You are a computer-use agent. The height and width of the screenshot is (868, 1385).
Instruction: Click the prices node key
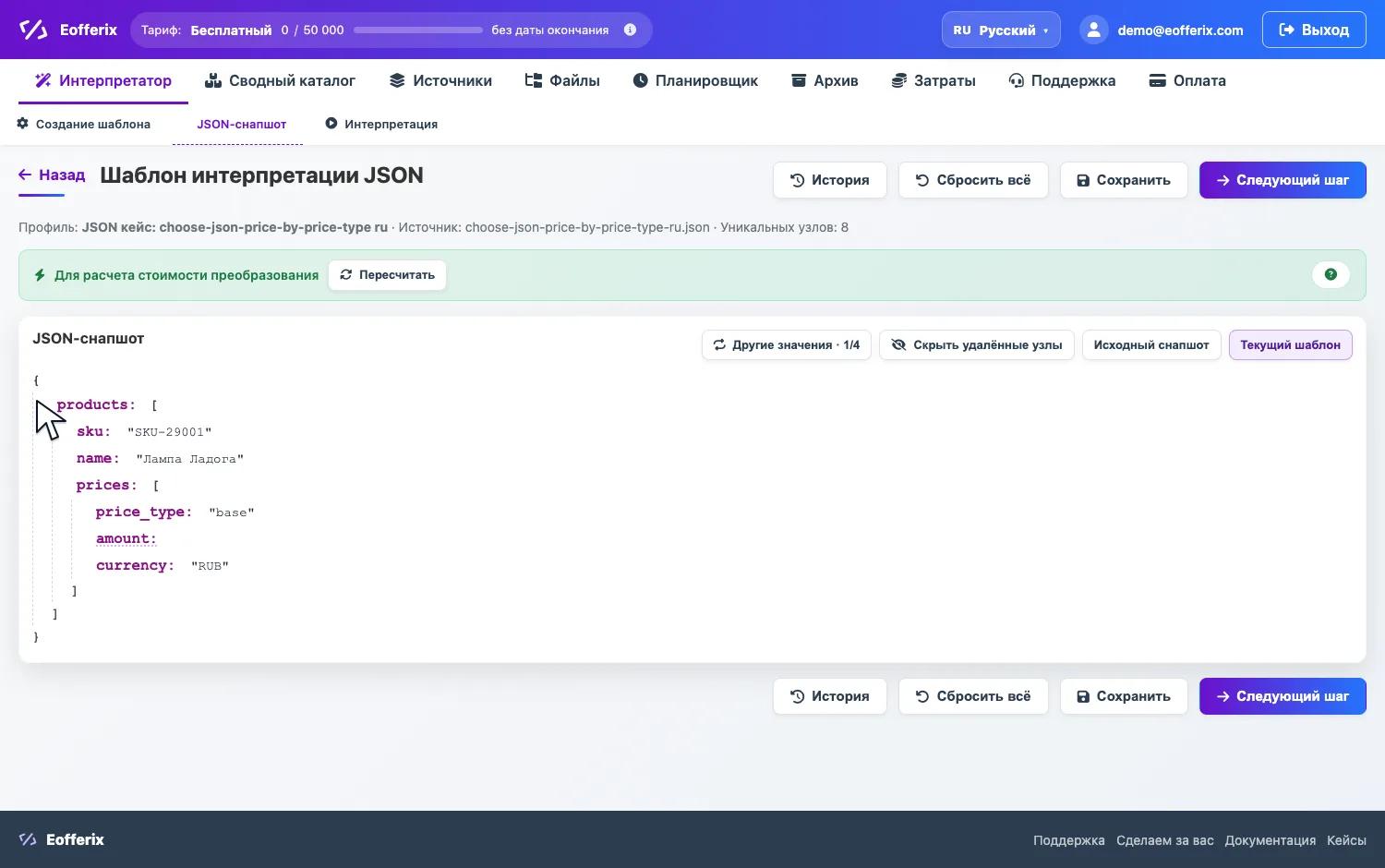106,485
